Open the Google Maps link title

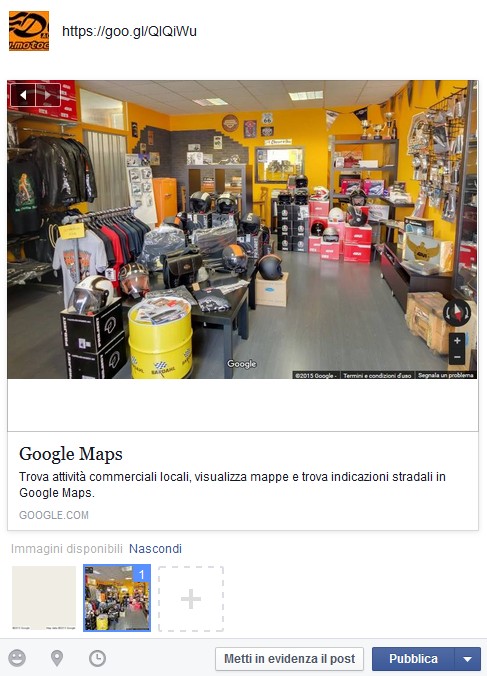point(71,454)
